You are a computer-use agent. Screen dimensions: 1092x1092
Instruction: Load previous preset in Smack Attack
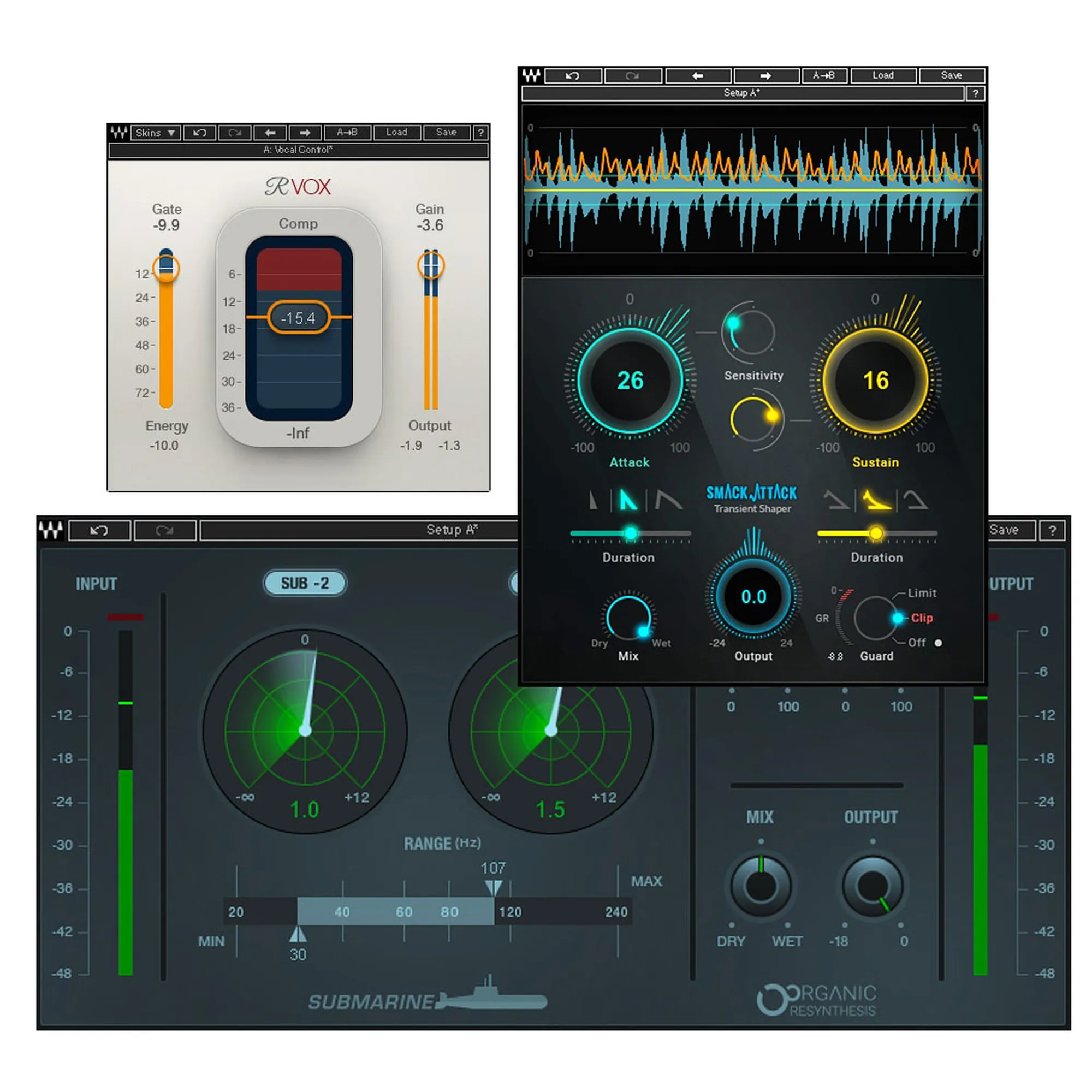coord(699,76)
